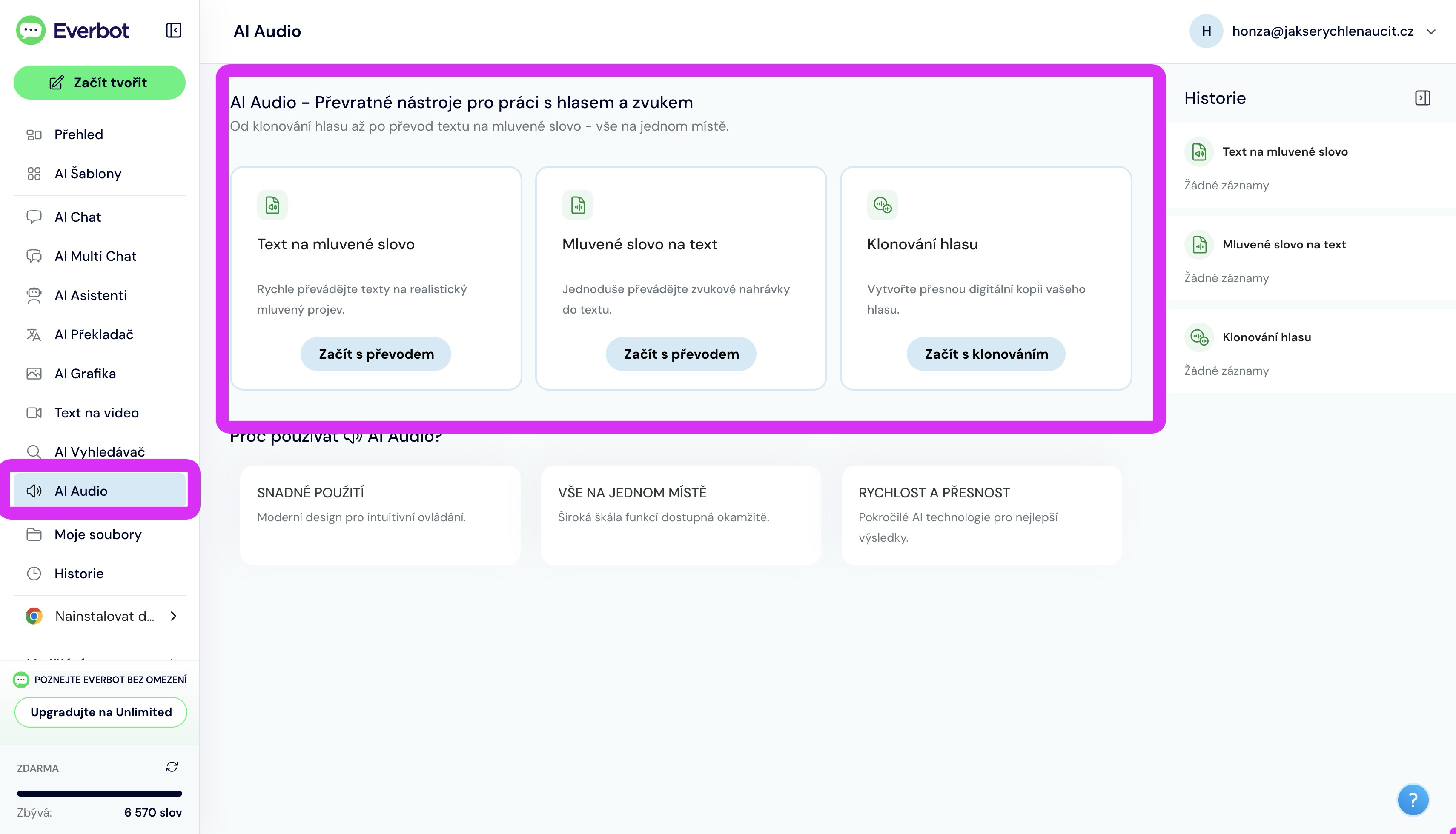Open Text na mluvené slovo history entry
Screen dimensions: 1456x834
1285,152
